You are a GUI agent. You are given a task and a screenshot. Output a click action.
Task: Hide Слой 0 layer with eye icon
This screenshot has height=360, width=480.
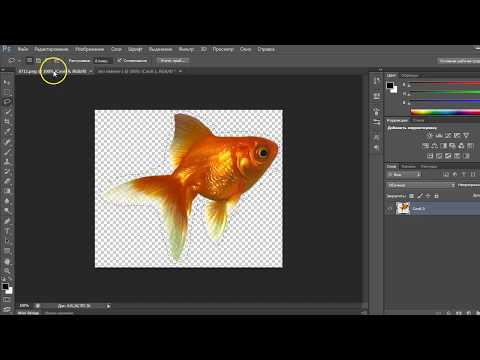point(390,209)
